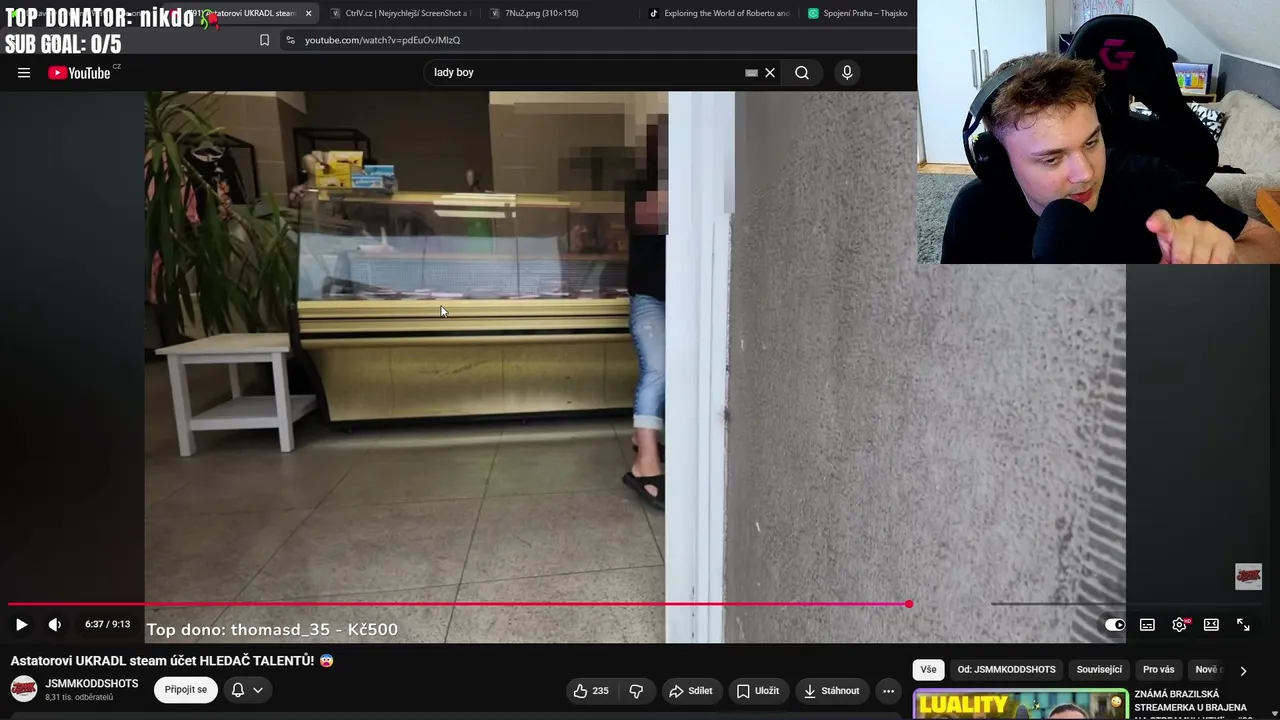Mute the video volume
The height and width of the screenshot is (720, 1280).
point(55,624)
